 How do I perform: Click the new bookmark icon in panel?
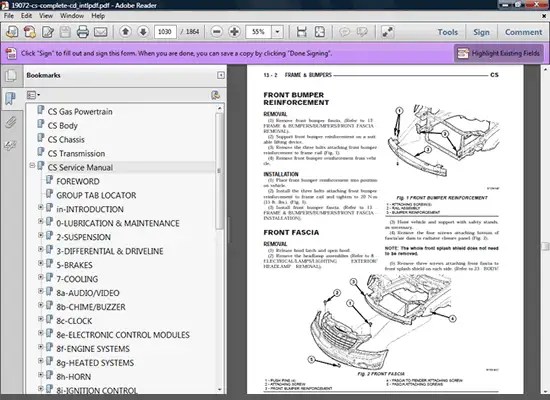pyautogui.click(x=215, y=95)
